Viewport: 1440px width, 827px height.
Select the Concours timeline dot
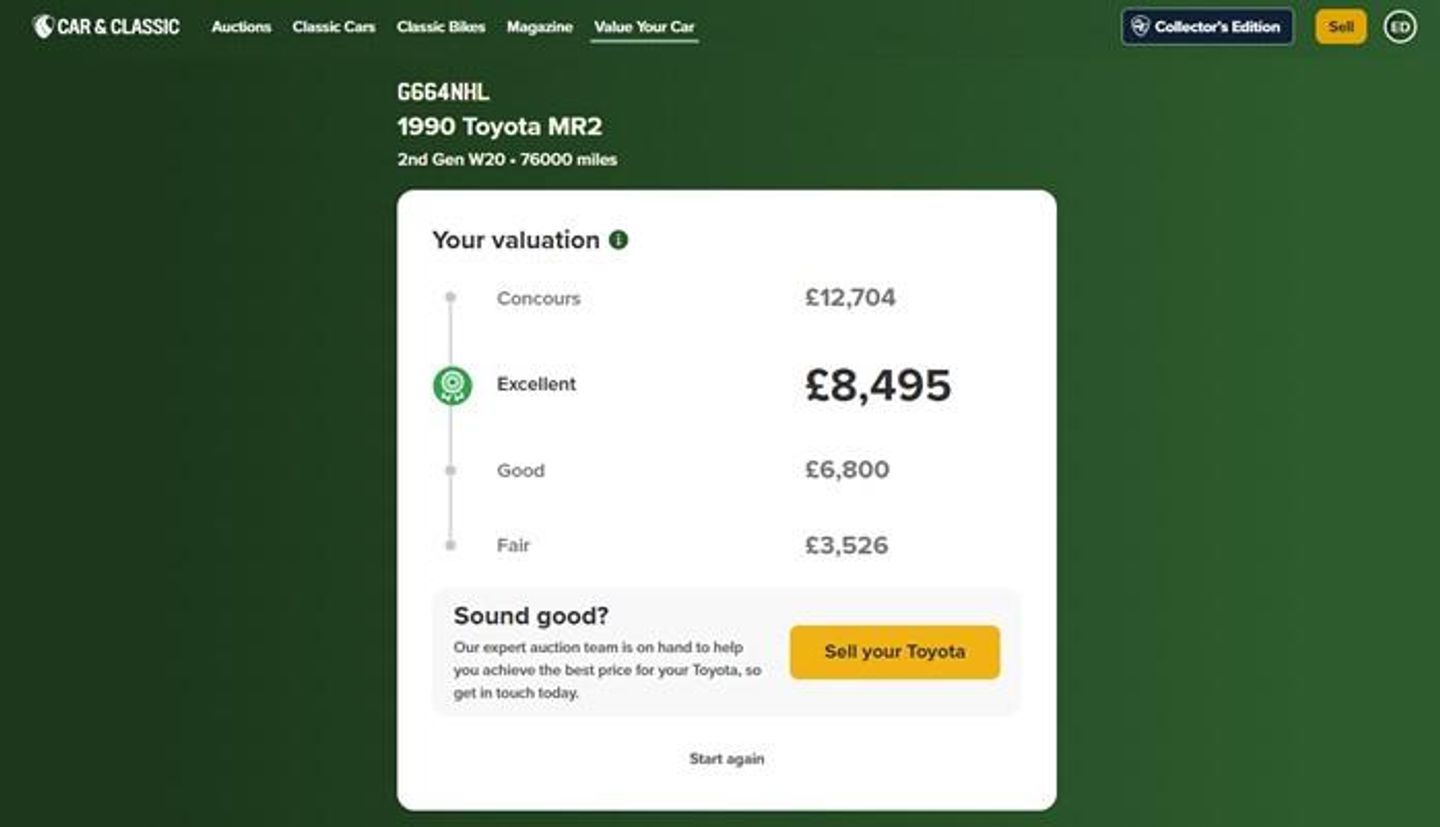tap(451, 297)
